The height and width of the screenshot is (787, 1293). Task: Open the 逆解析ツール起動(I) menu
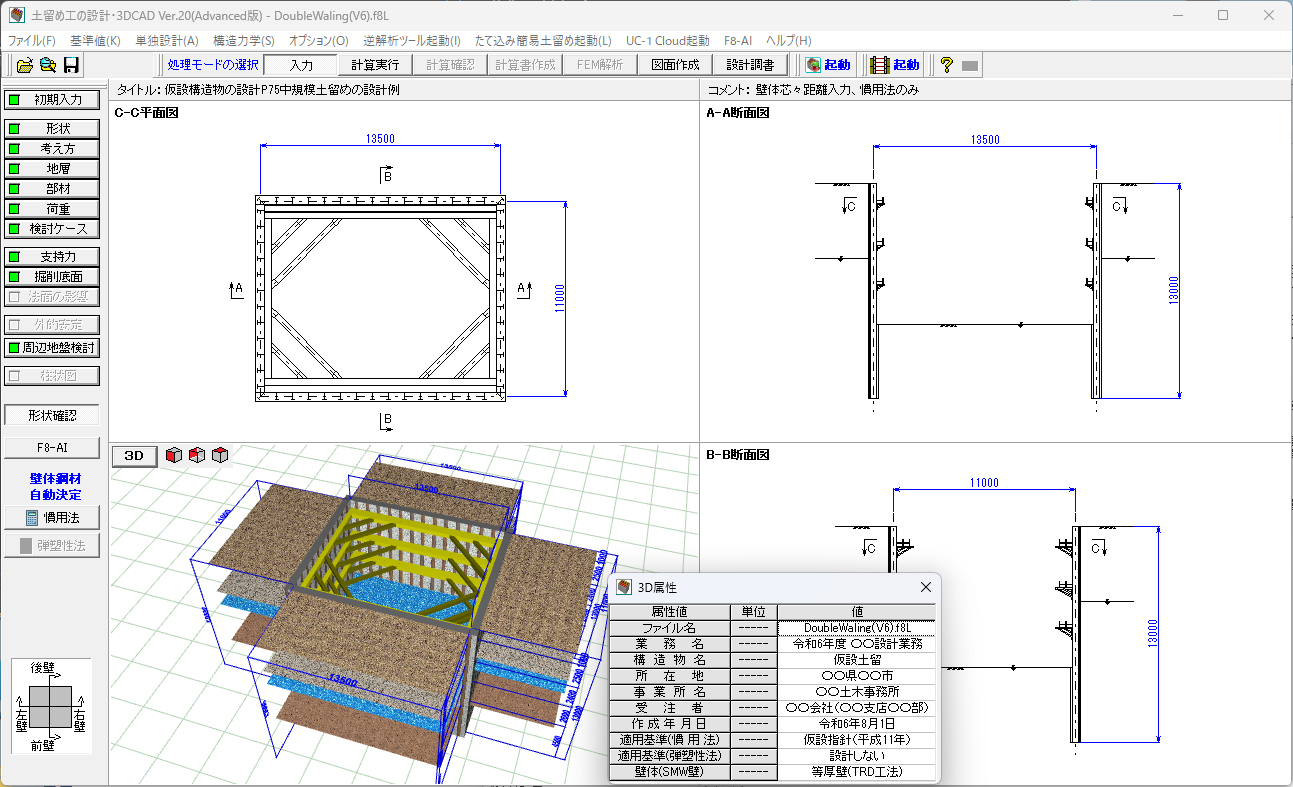(x=412, y=41)
